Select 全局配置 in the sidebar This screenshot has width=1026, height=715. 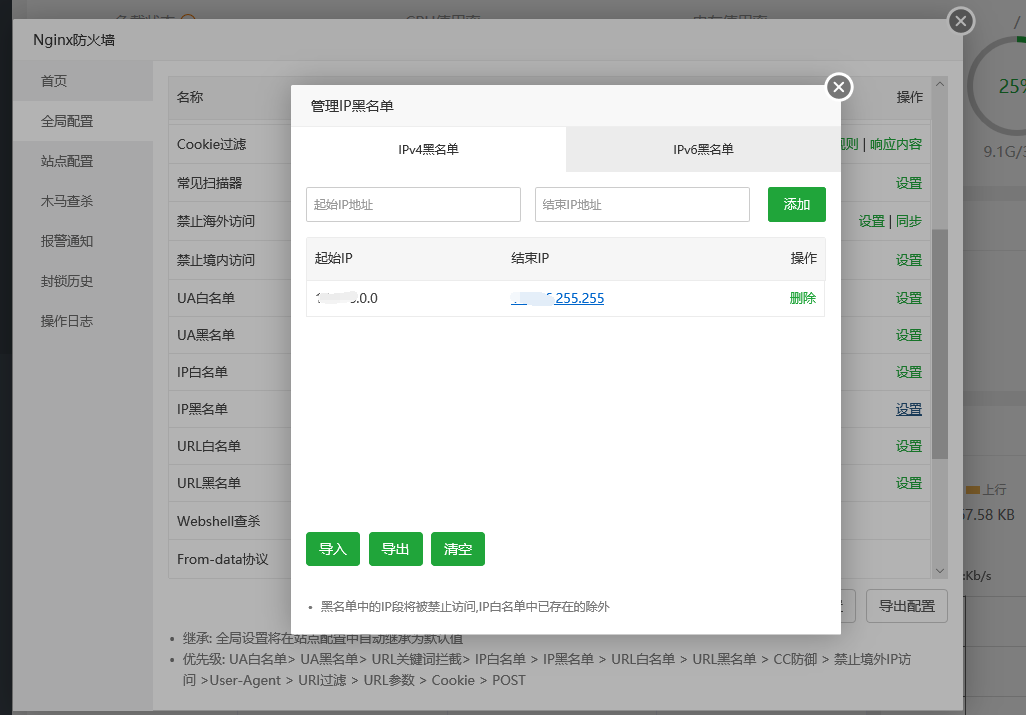point(83,121)
